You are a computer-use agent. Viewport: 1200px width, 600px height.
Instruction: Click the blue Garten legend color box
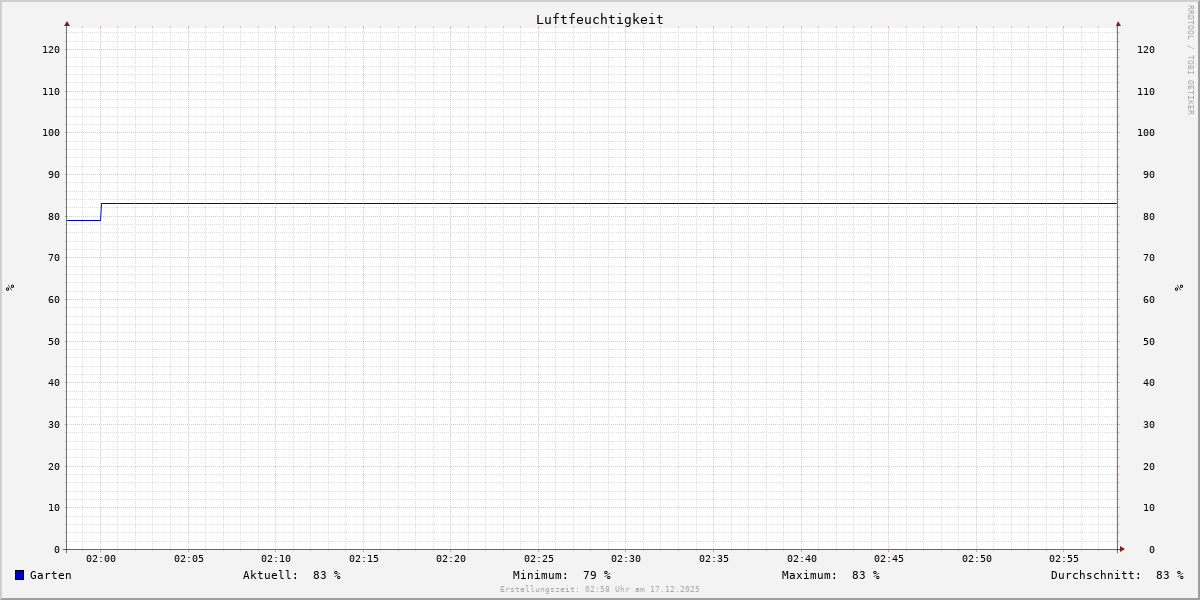point(19,575)
